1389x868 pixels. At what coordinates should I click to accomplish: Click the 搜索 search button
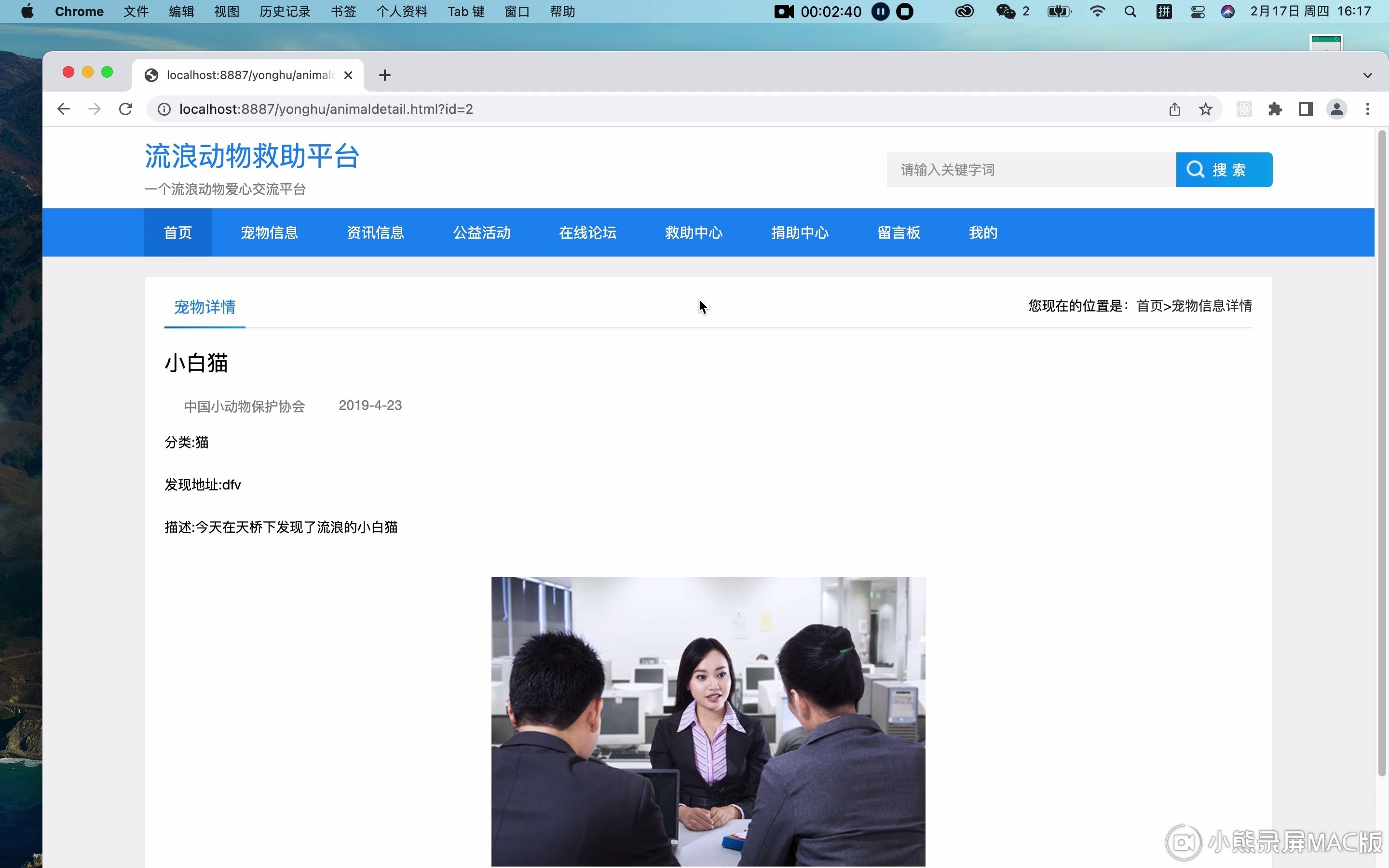1224,169
